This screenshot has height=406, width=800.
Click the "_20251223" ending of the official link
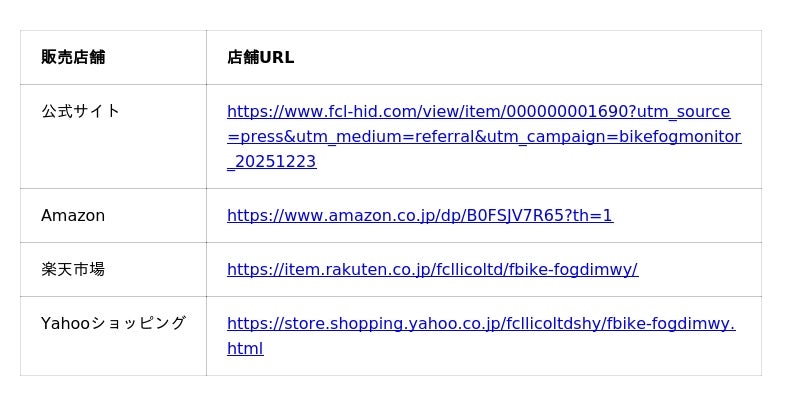[x=272, y=161]
